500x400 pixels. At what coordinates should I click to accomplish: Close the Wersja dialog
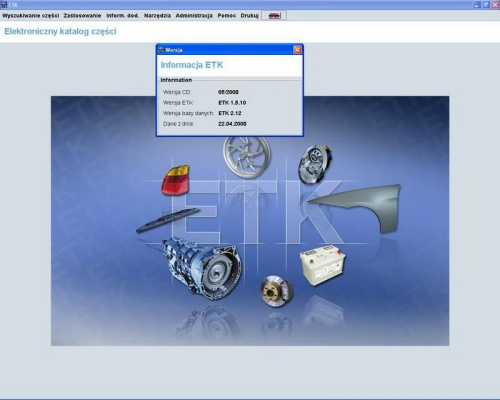pyautogui.click(x=297, y=50)
